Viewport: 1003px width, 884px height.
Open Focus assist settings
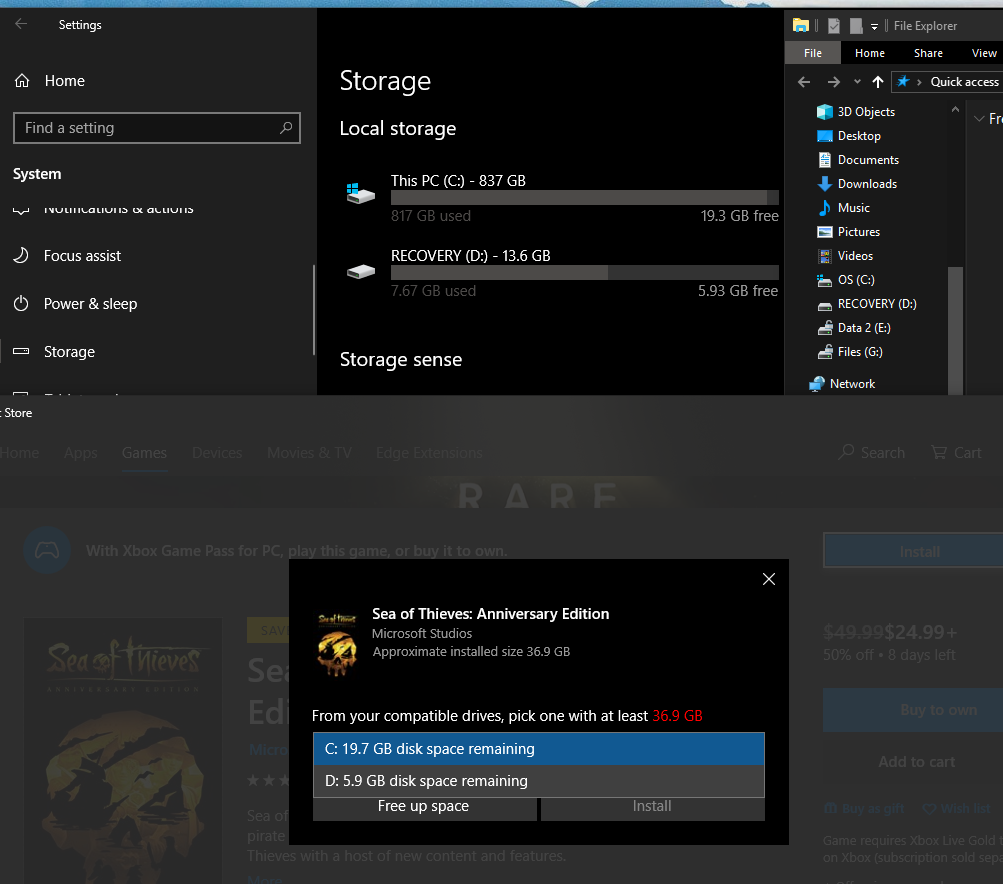point(67,256)
